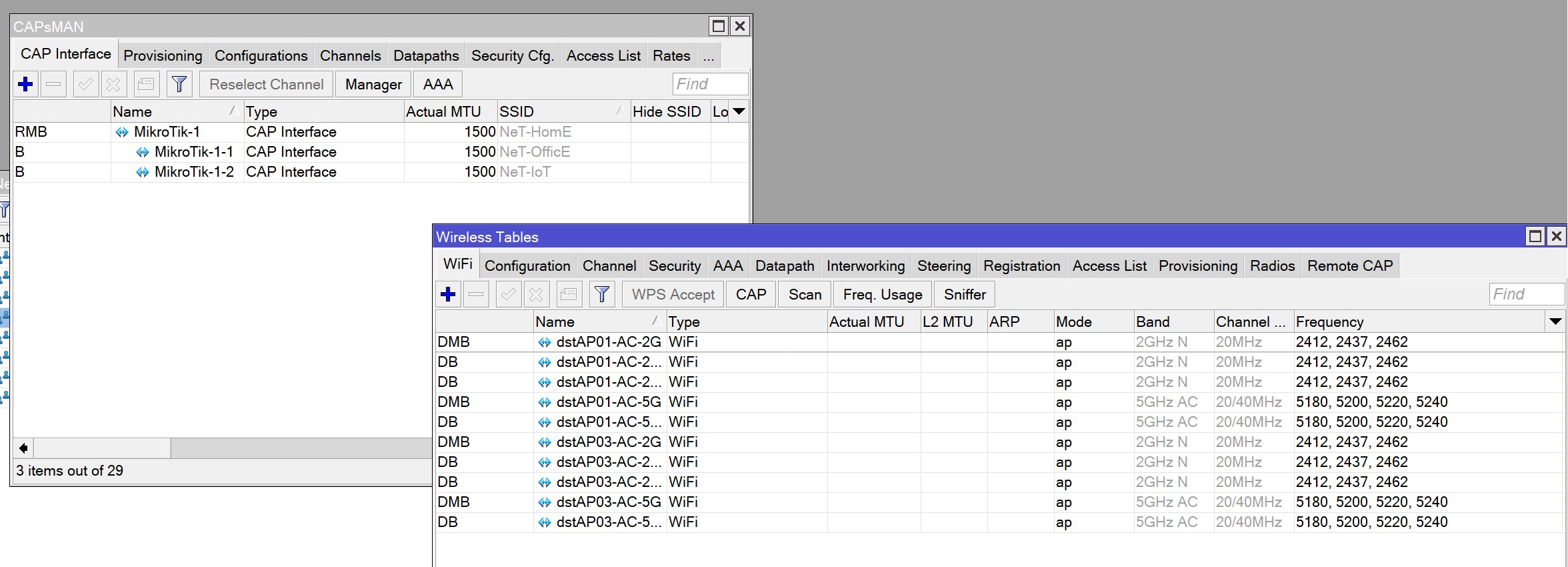Sort Wireless Tables by Name column
Screen dimensions: 1568x567
coord(600,322)
